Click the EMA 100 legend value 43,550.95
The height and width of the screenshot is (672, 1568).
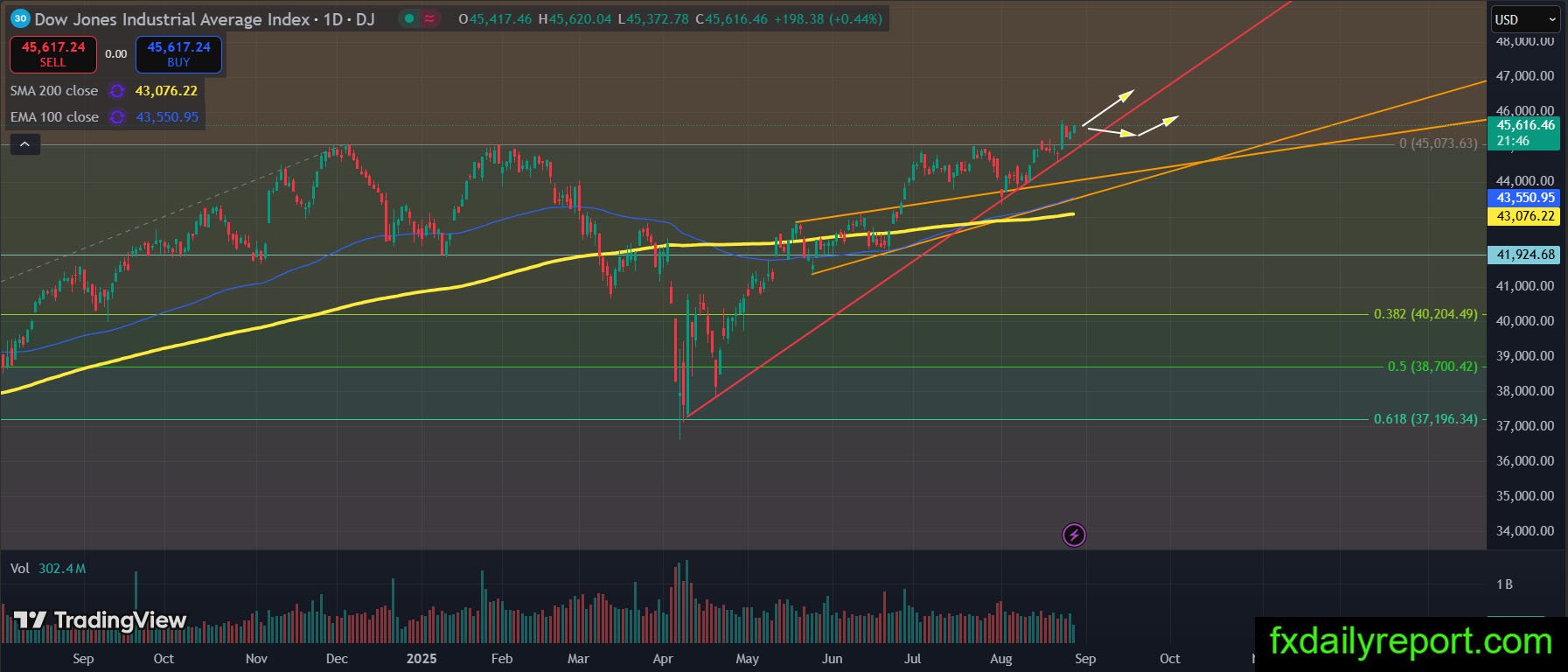tap(167, 117)
